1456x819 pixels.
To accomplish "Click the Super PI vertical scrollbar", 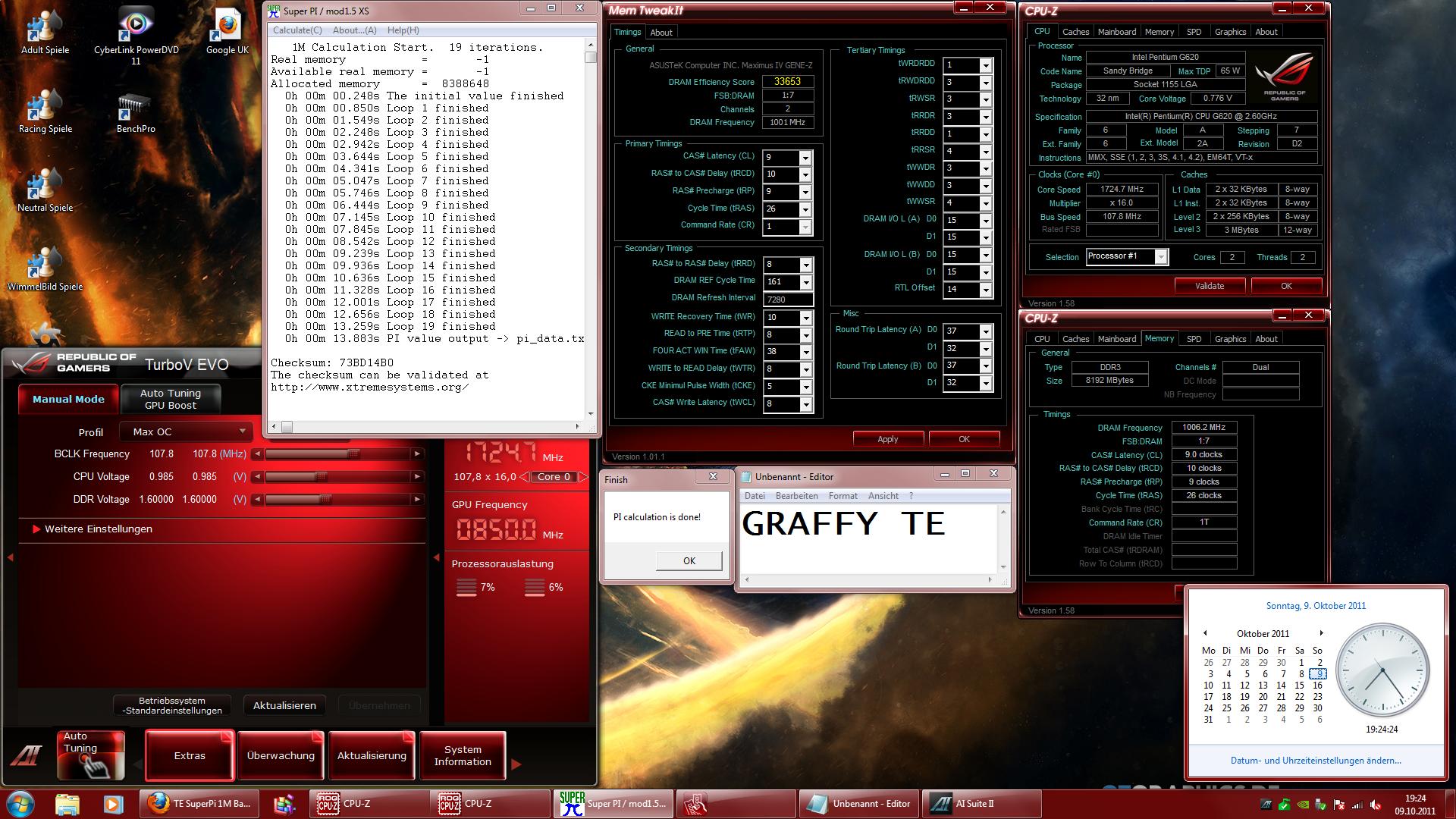I will tap(591, 229).
